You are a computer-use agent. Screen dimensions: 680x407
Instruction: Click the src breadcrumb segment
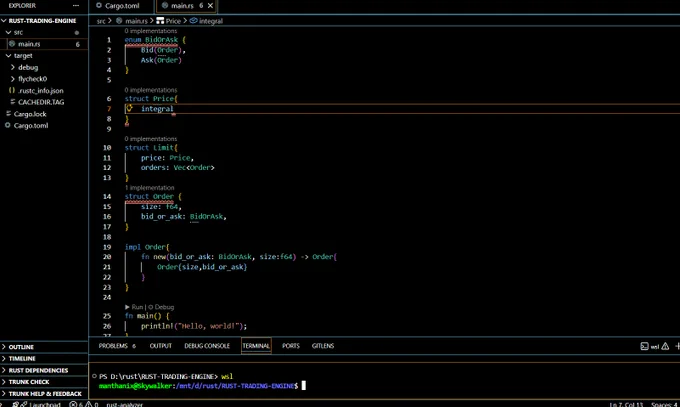101,21
